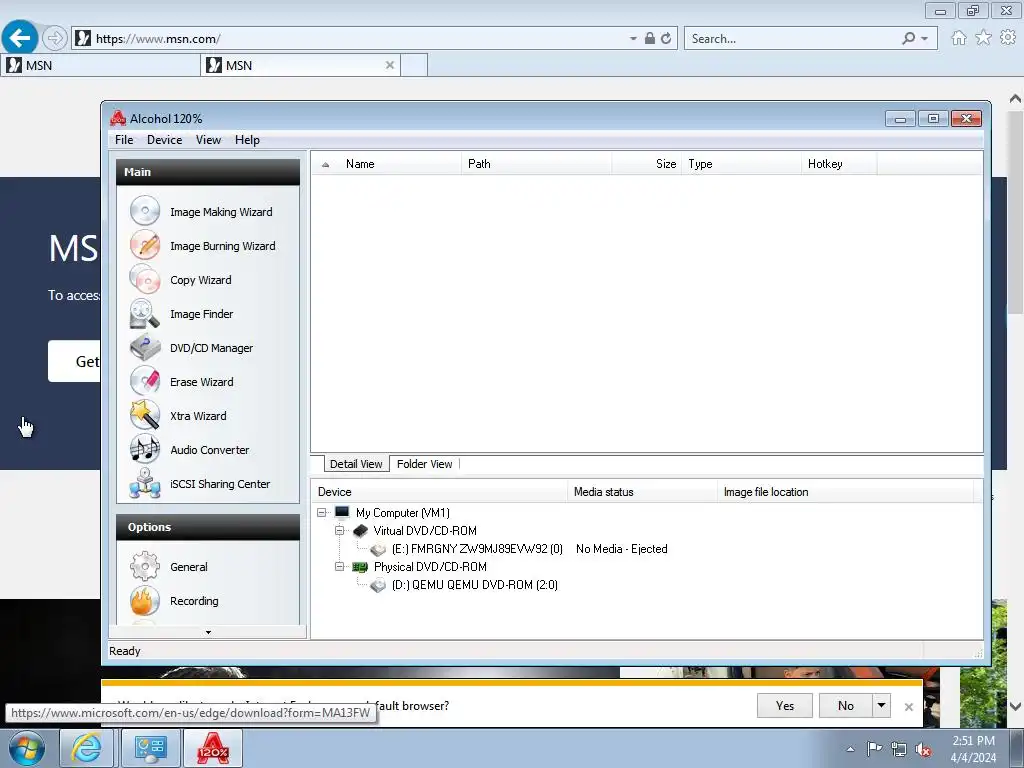Click the browser back arrow button
The width and height of the screenshot is (1024, 768).
20,38
